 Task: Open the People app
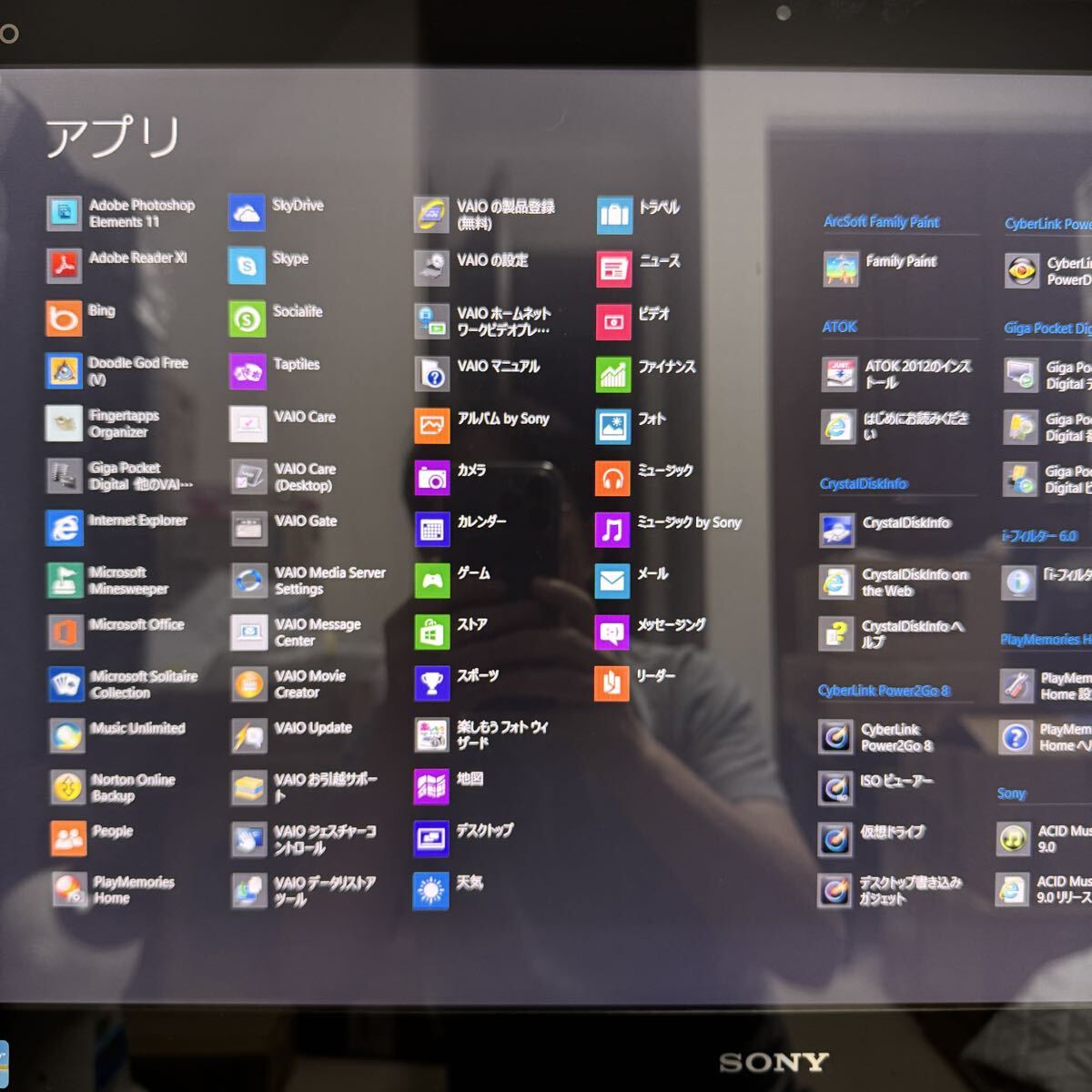(x=91, y=838)
